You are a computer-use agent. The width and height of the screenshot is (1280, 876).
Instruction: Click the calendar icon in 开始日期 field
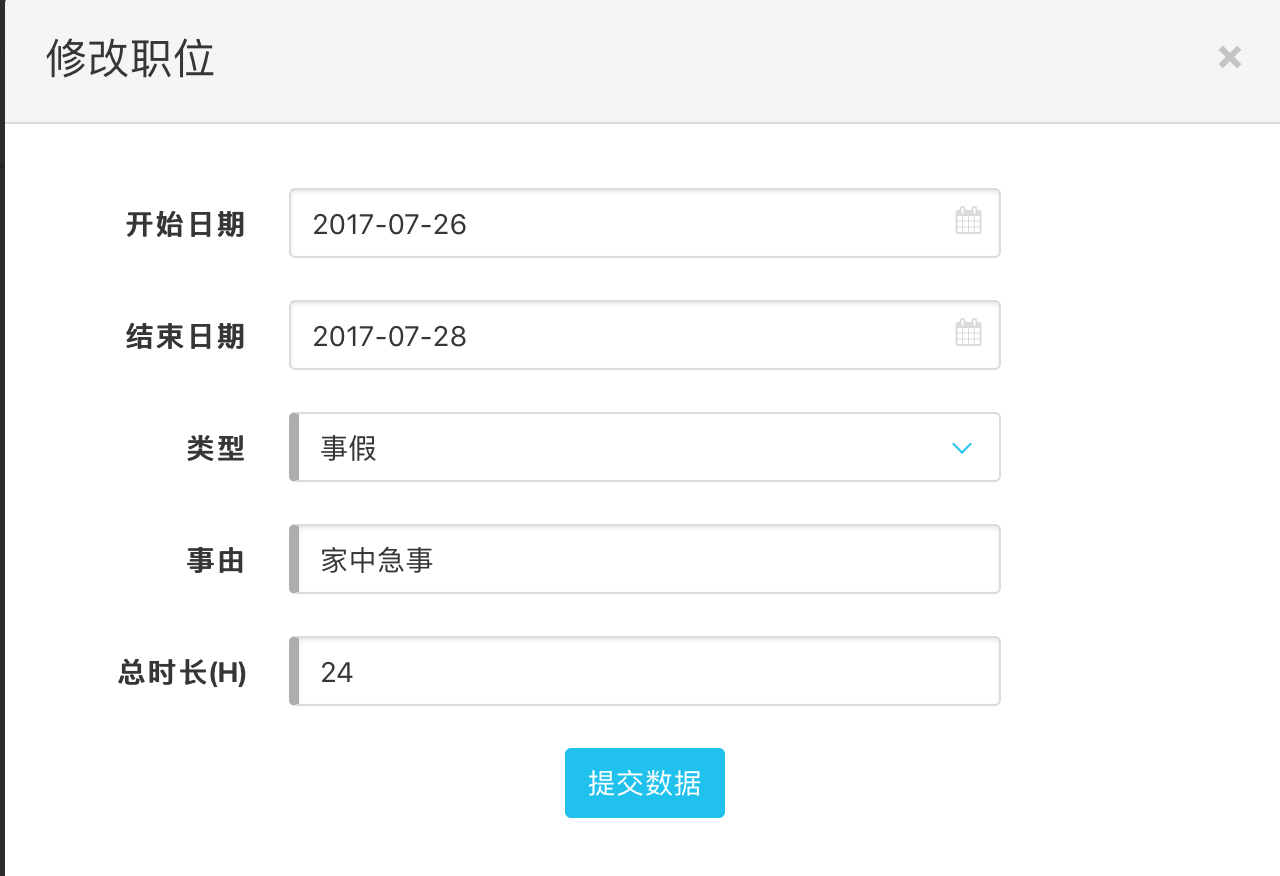pyautogui.click(x=968, y=221)
